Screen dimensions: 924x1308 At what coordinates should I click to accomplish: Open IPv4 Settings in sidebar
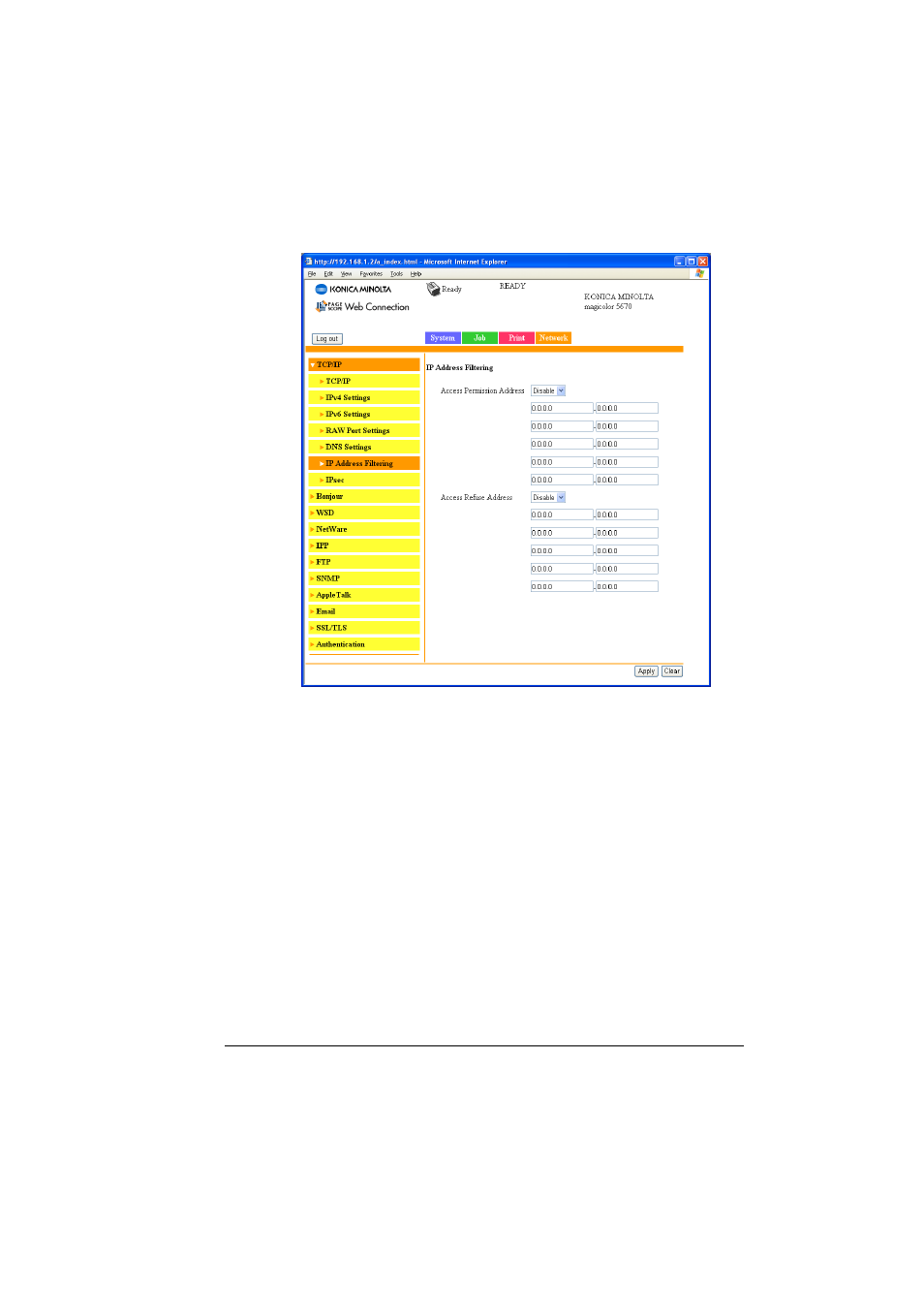[x=364, y=398]
